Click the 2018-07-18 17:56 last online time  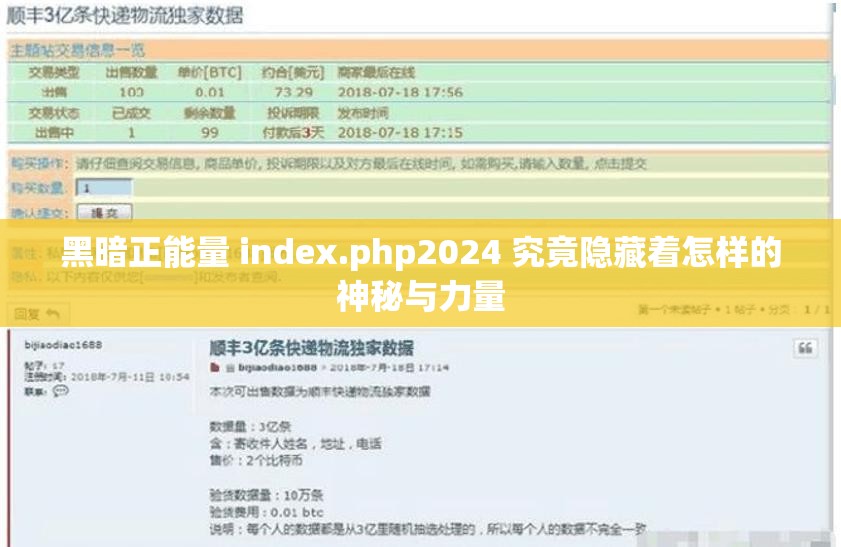(400, 92)
